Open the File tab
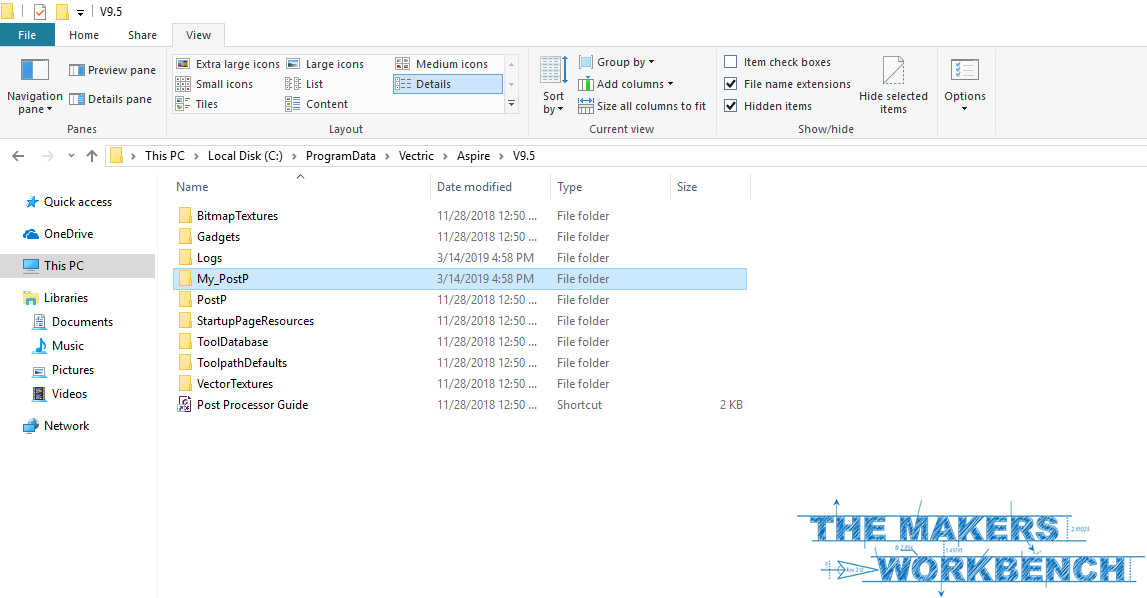Screen dimensions: 1147x598 click(x=27, y=35)
